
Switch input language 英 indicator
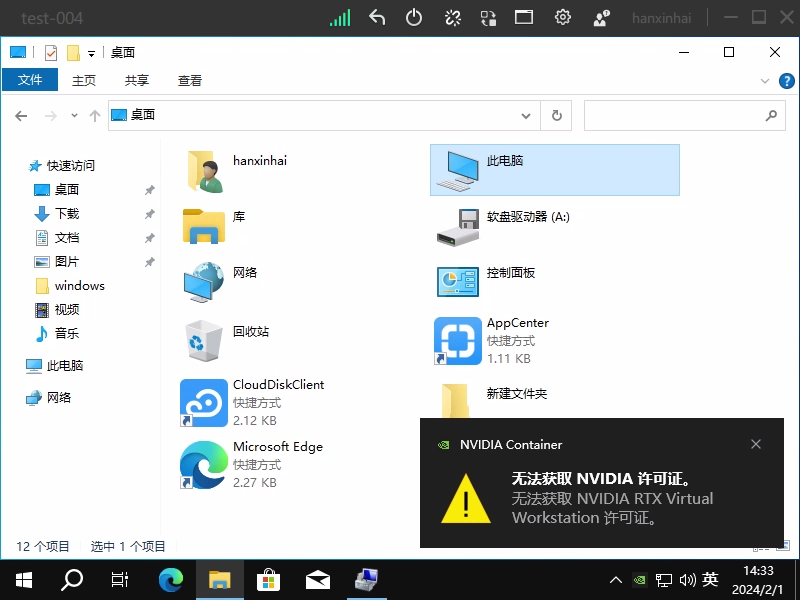(710, 579)
